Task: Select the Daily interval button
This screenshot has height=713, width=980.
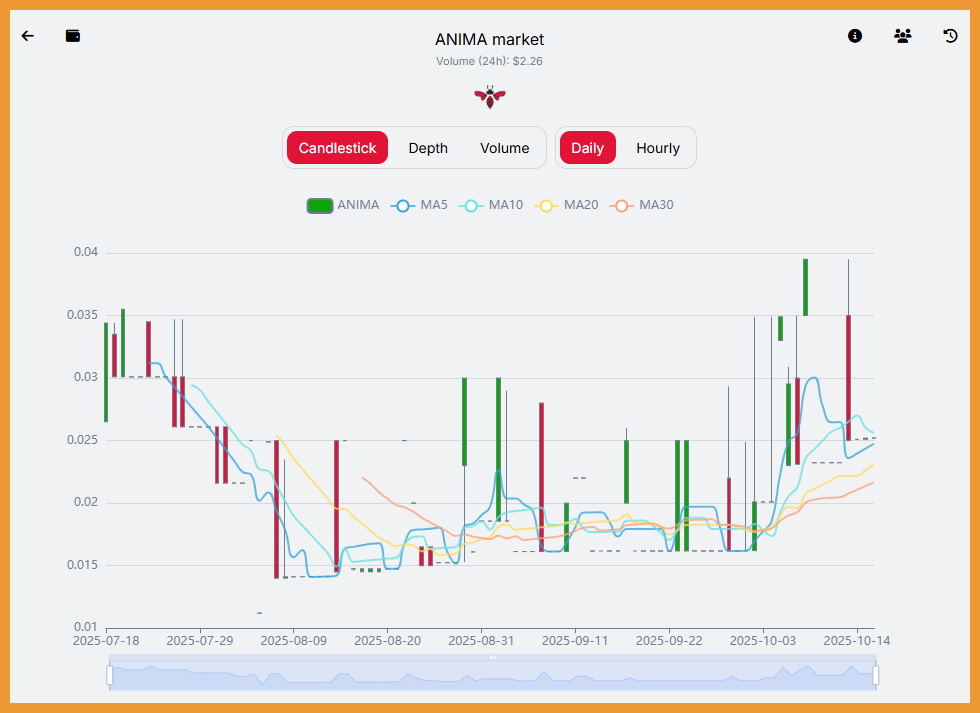Action: (587, 148)
